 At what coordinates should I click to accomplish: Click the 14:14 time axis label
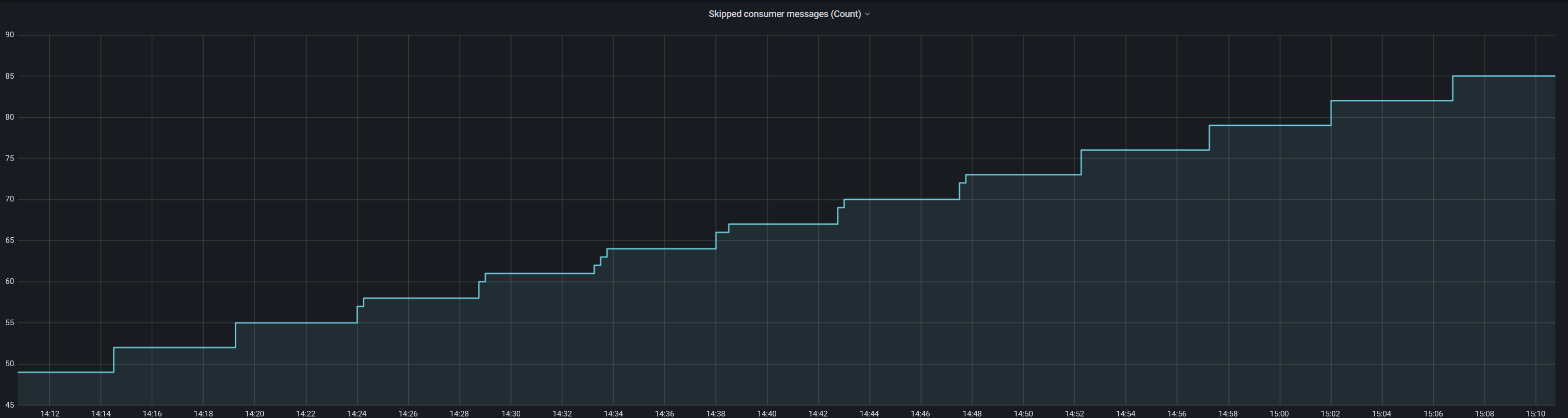click(101, 414)
